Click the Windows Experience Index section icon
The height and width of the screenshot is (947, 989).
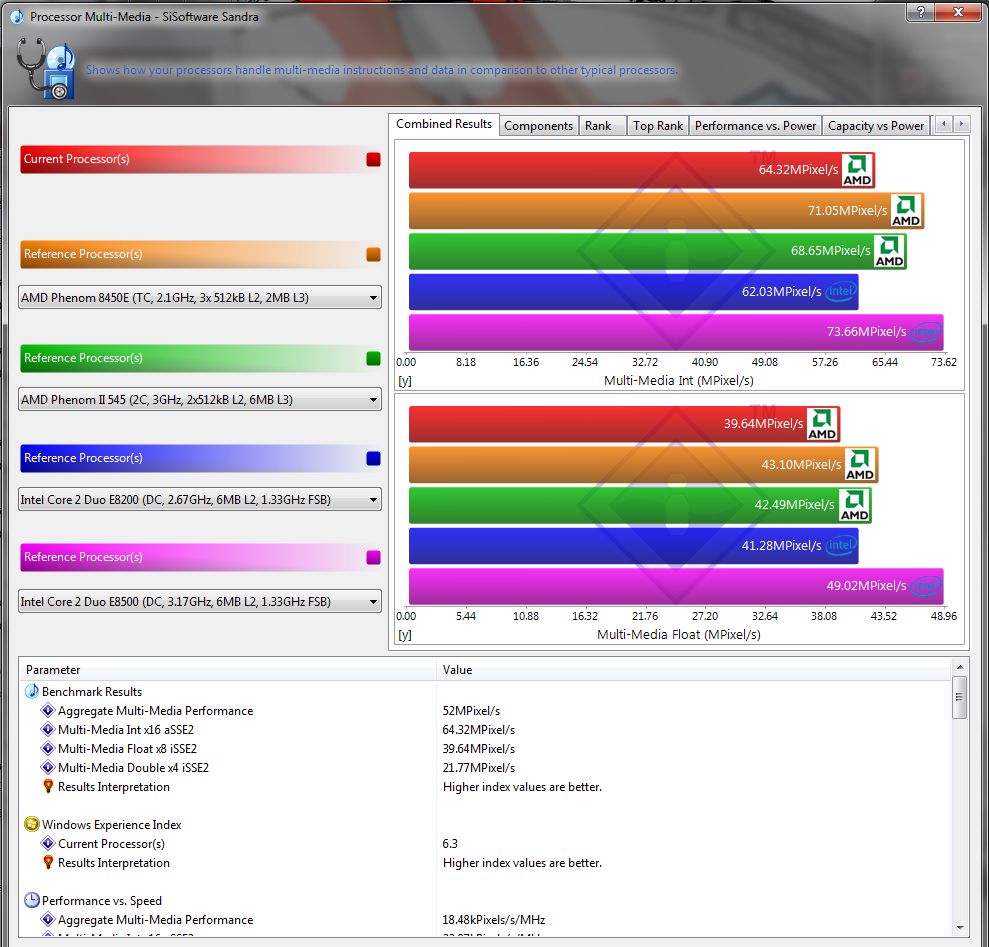[x=32, y=824]
